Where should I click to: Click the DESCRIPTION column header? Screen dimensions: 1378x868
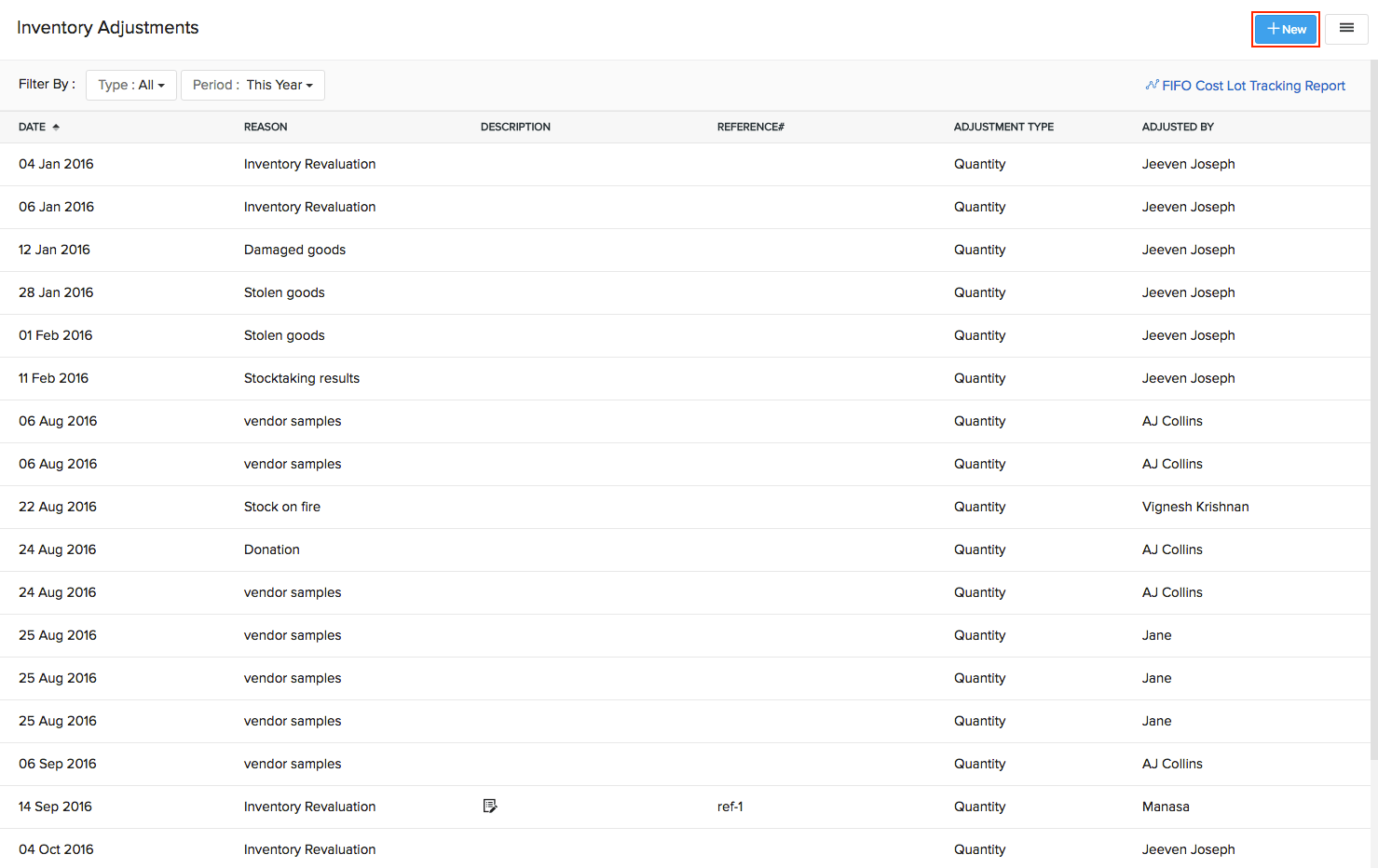tap(515, 127)
